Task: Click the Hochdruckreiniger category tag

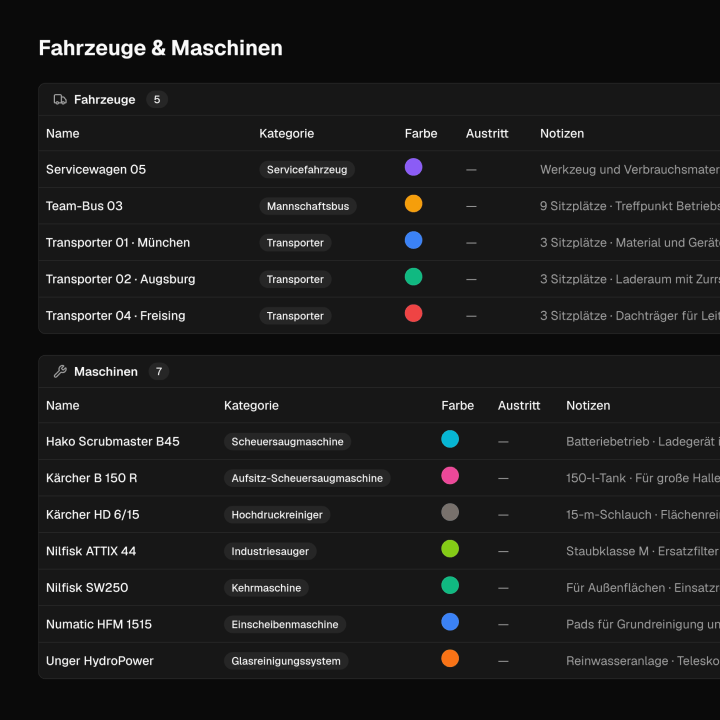Action: 277,515
